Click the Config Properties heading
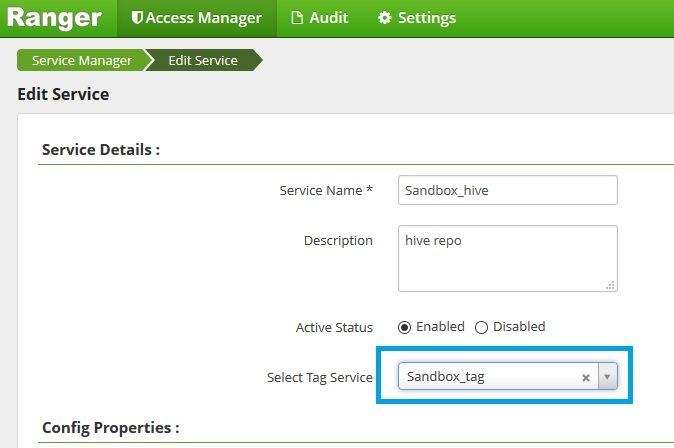The image size is (674, 448). (x=111, y=428)
